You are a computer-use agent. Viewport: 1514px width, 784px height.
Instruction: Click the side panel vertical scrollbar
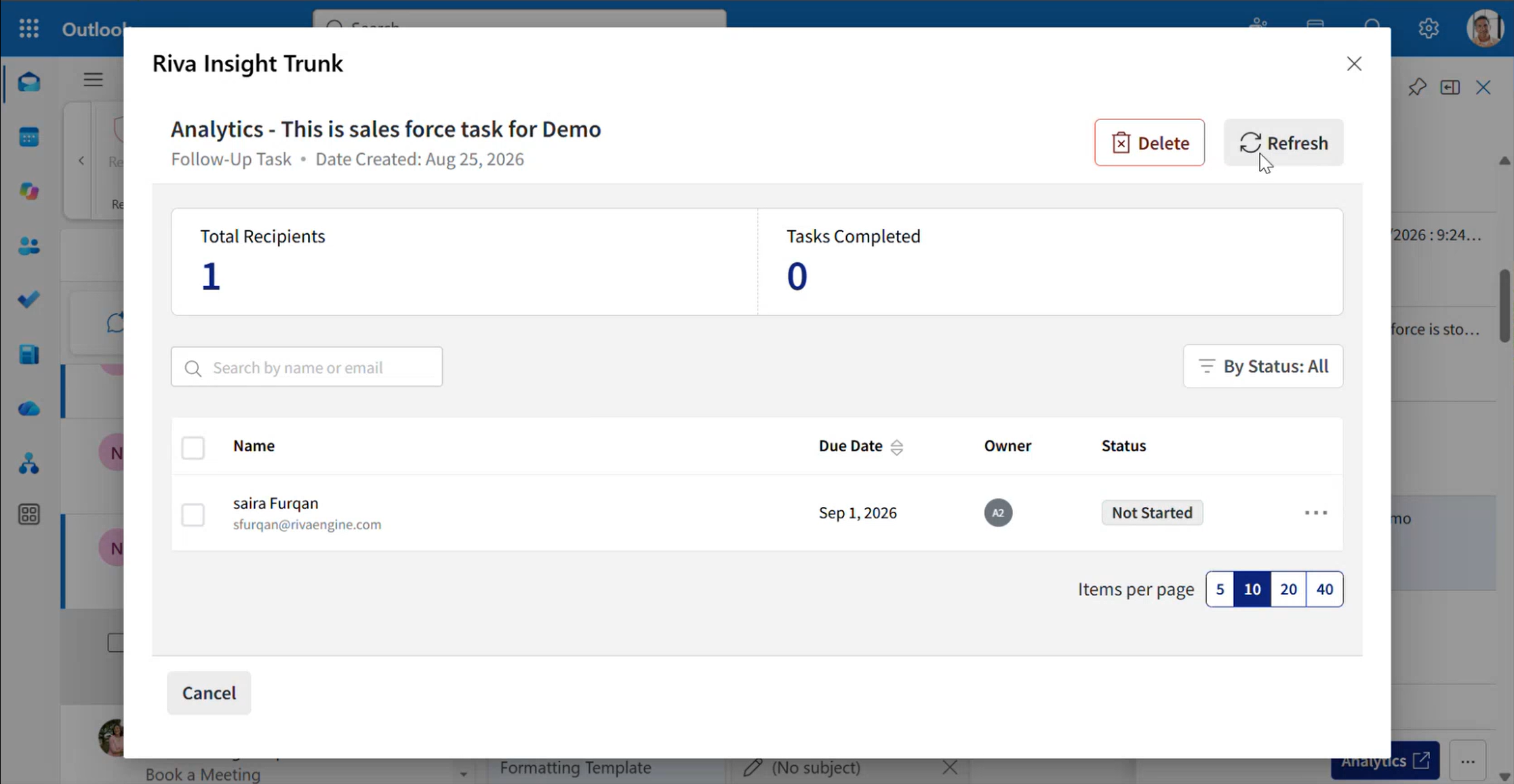1505,306
